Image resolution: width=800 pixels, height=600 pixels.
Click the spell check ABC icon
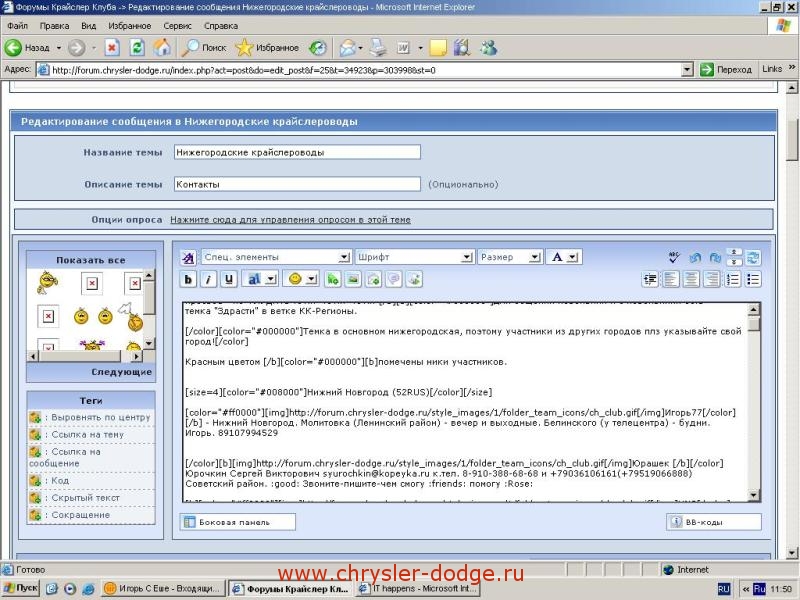pos(674,257)
